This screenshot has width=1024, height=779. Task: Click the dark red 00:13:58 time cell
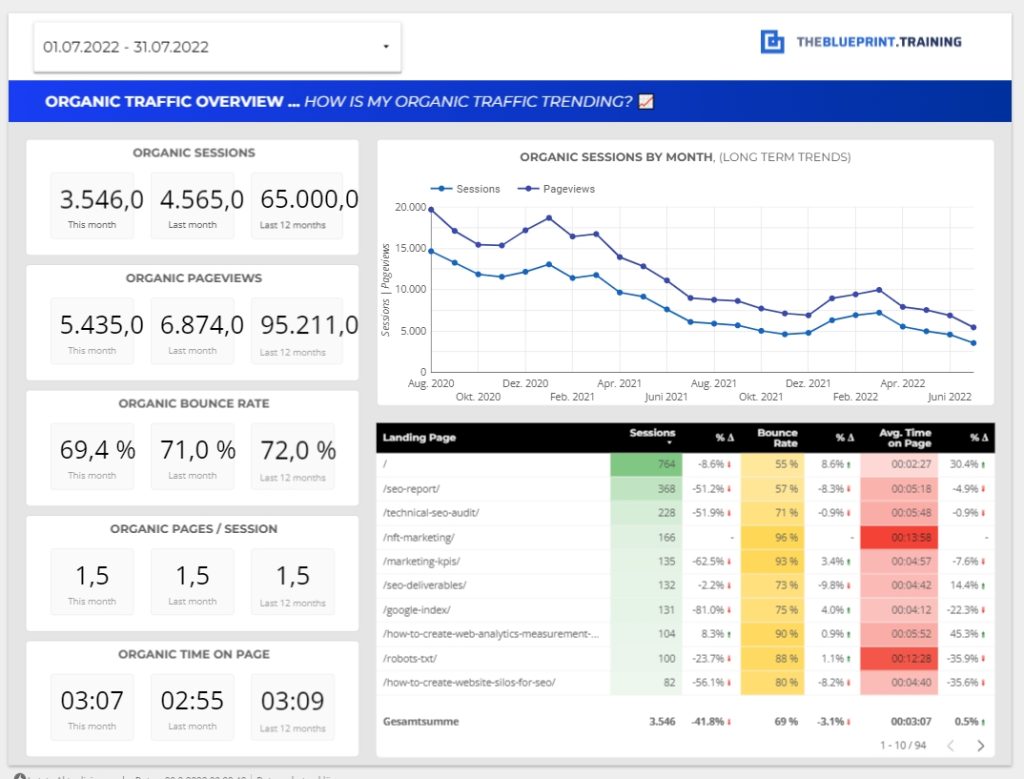pos(899,537)
